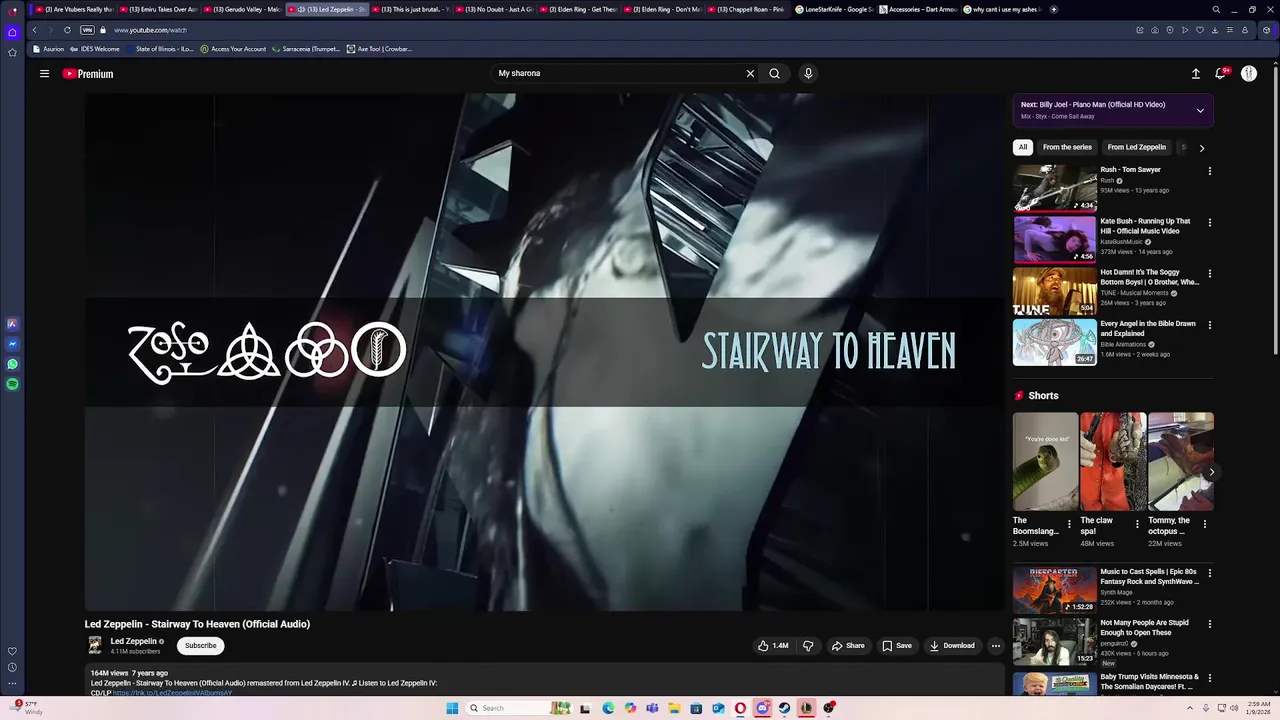
Task: Dislike the video
Action: coord(808,646)
